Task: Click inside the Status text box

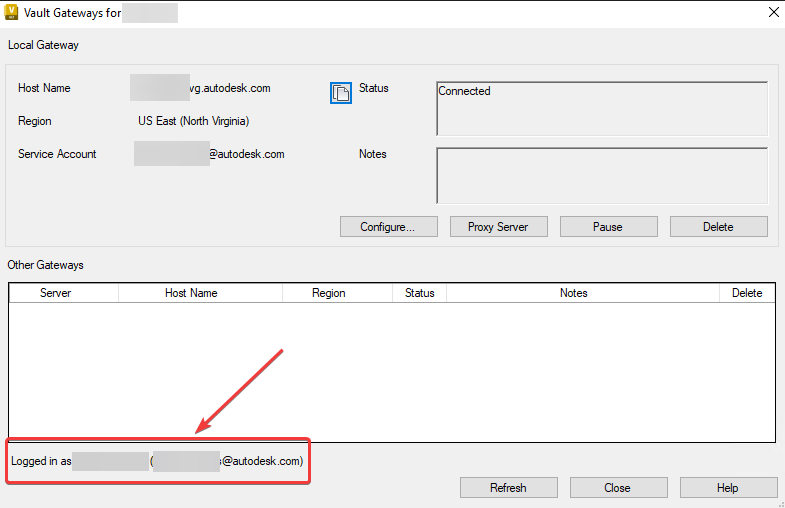Action: [602, 109]
